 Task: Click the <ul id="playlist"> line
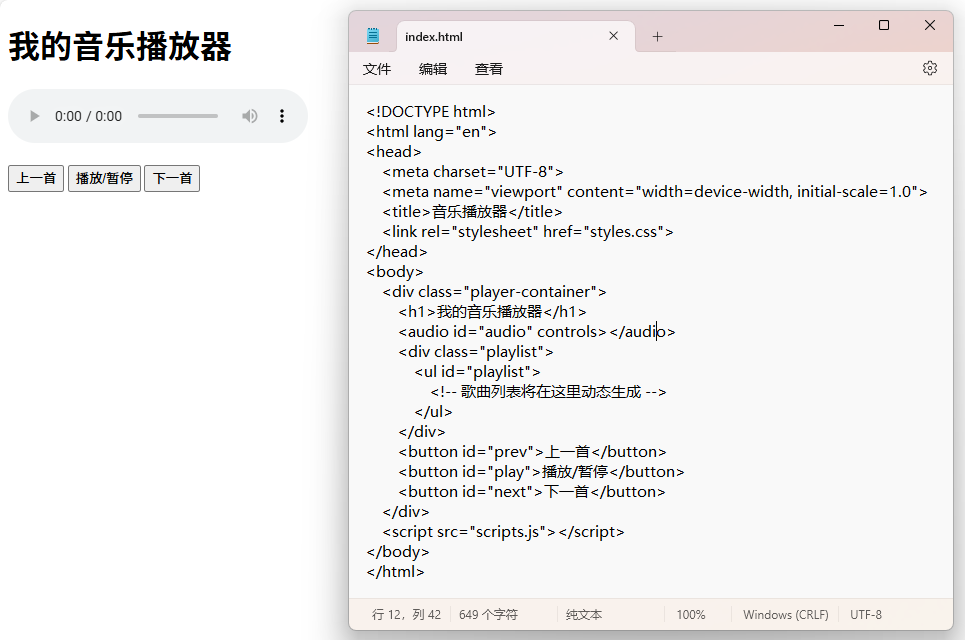pyautogui.click(x=478, y=372)
